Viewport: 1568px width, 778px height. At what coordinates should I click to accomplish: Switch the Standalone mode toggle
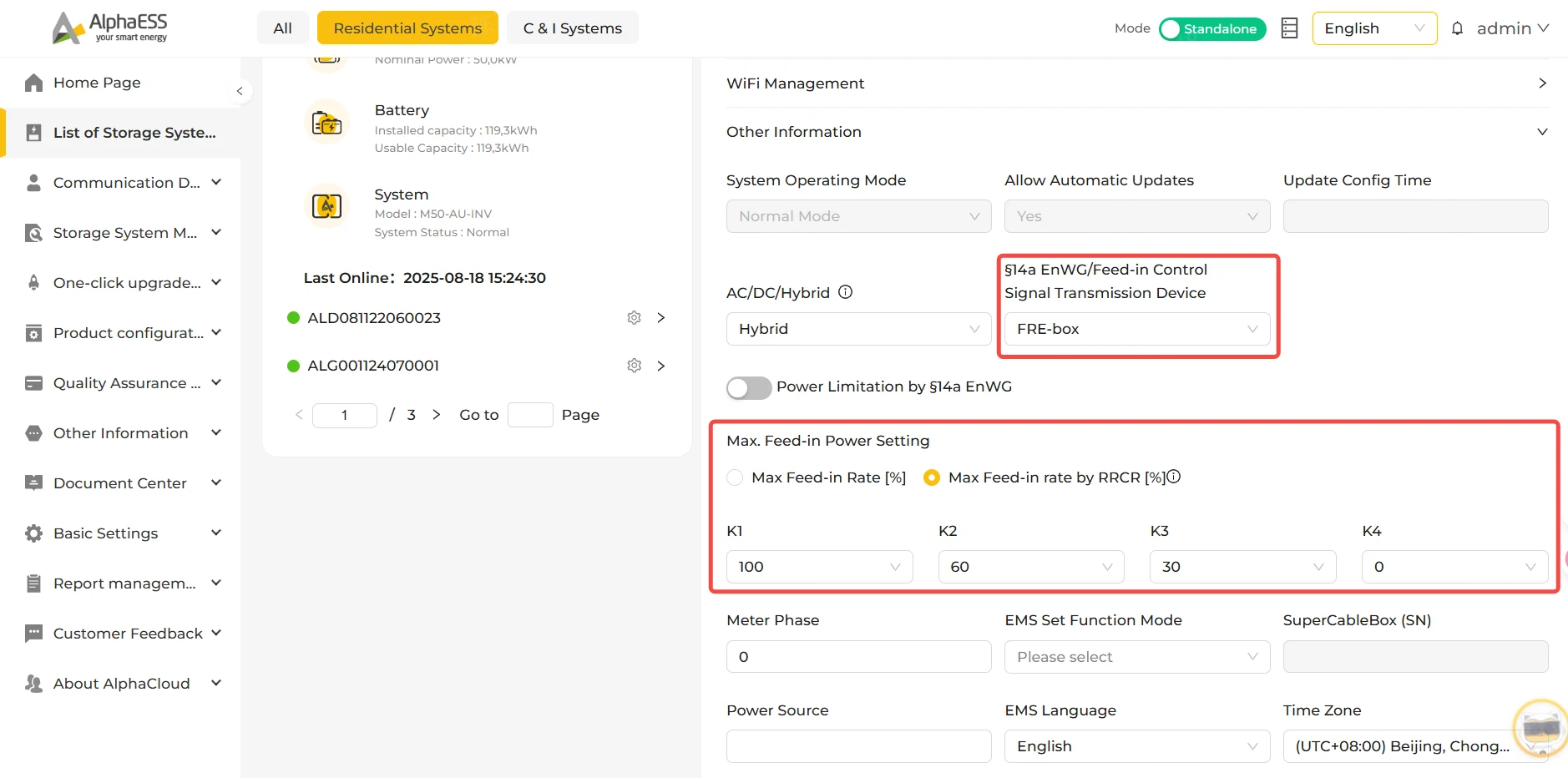pos(1212,28)
